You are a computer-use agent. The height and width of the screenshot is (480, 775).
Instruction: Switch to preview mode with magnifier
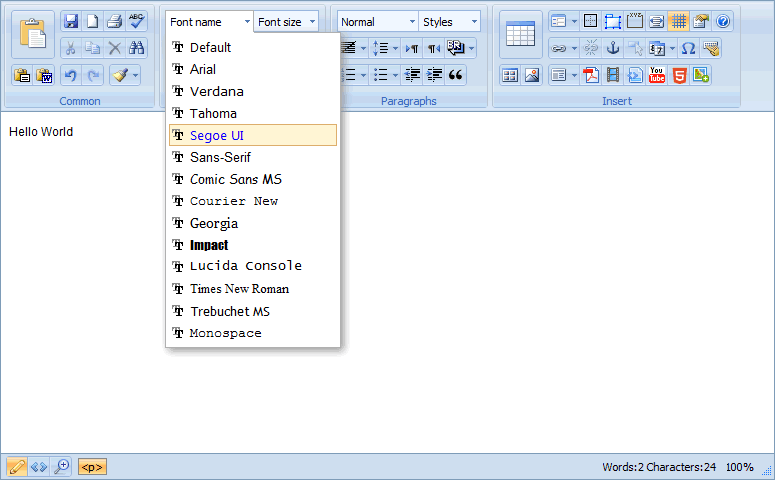pyautogui.click(x=62, y=467)
